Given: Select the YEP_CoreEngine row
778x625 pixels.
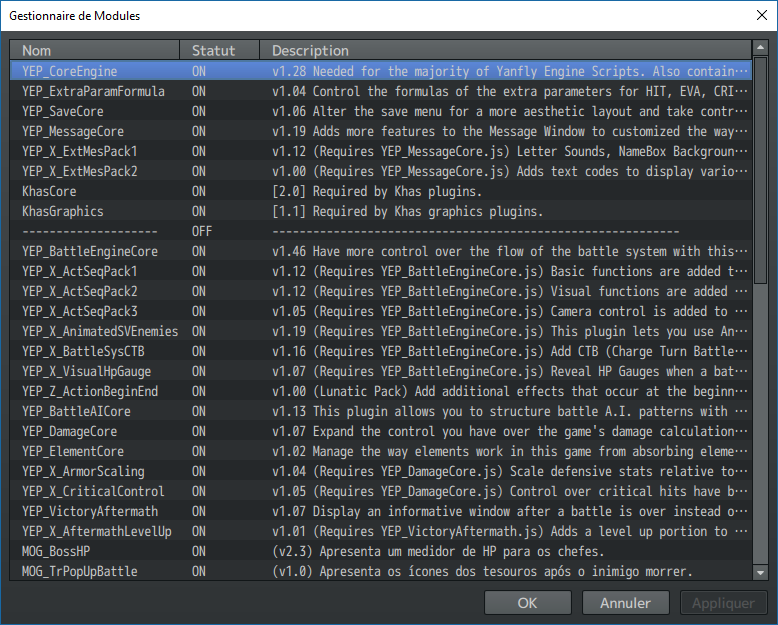Looking at the screenshot, I should [x=381, y=71].
